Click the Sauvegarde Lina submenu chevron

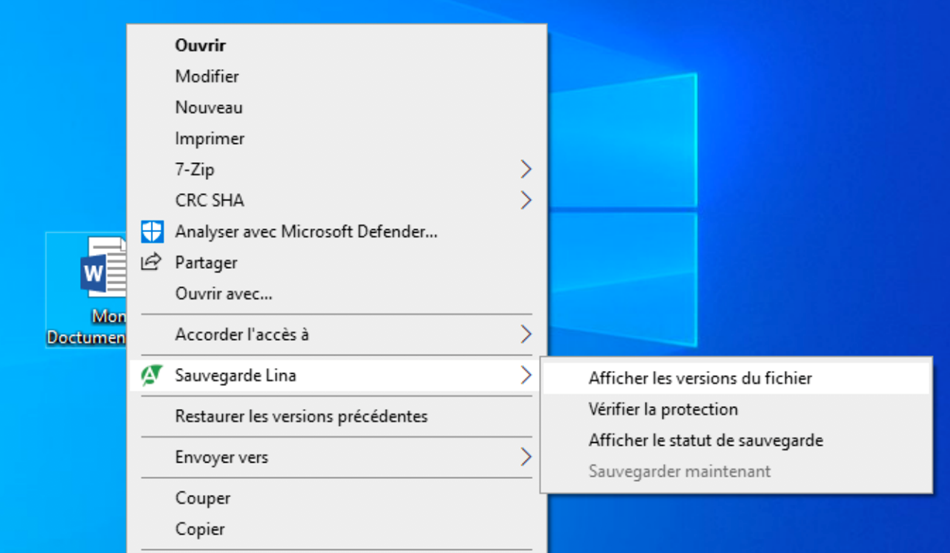click(x=526, y=376)
